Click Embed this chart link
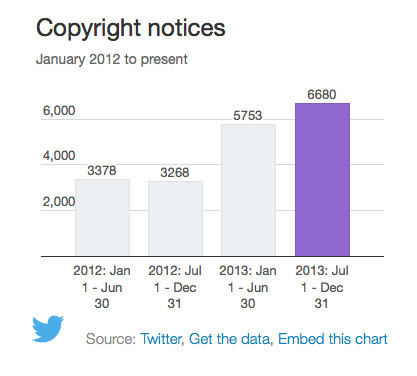The image size is (417, 376). [333, 339]
